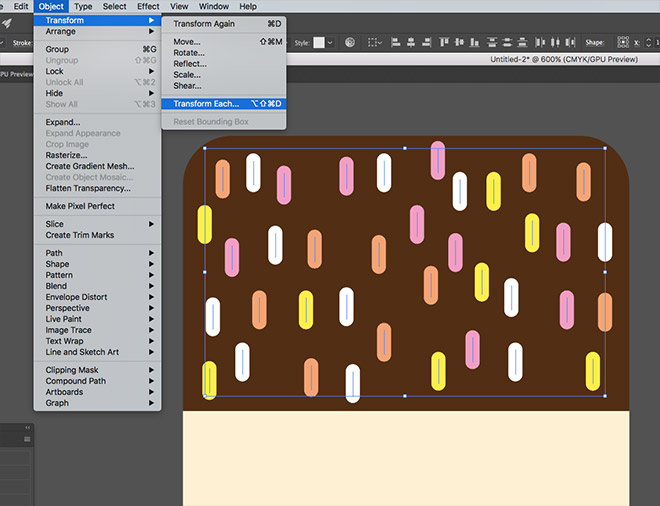Expand the Image Trace submenu
This screenshot has height=506, width=660.
(x=97, y=330)
